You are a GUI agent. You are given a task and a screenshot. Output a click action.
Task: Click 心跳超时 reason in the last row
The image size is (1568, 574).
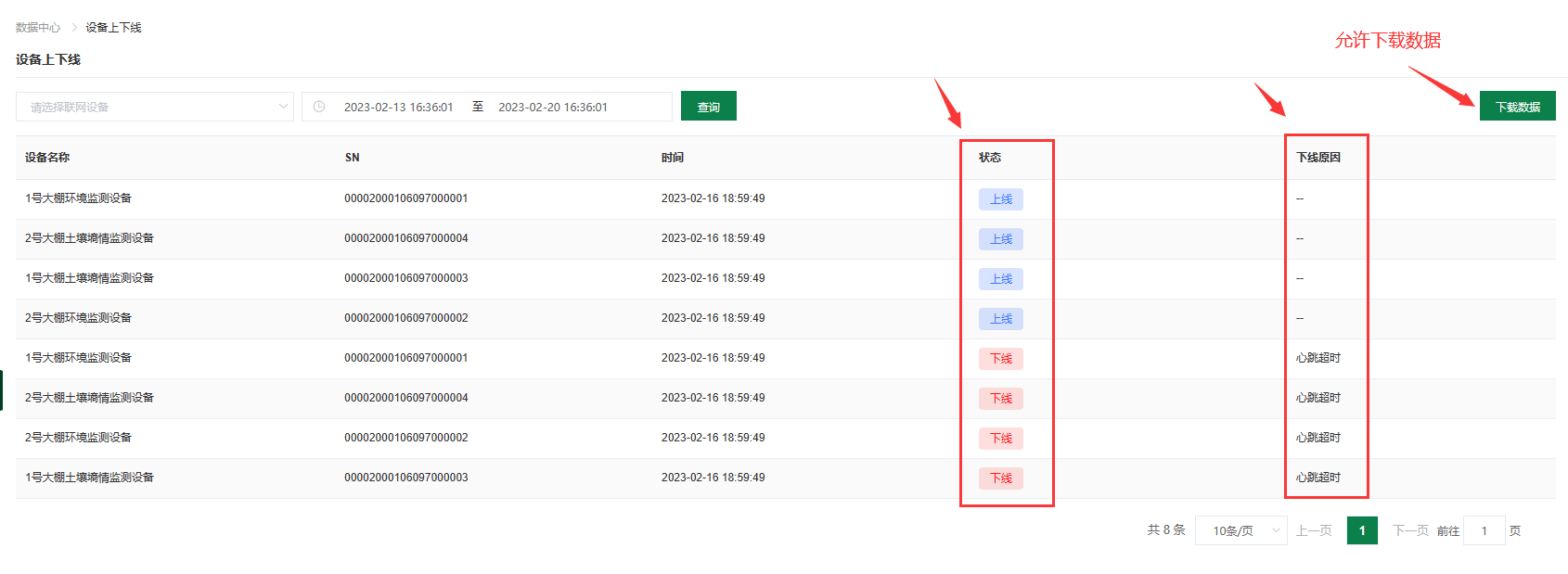1318,478
